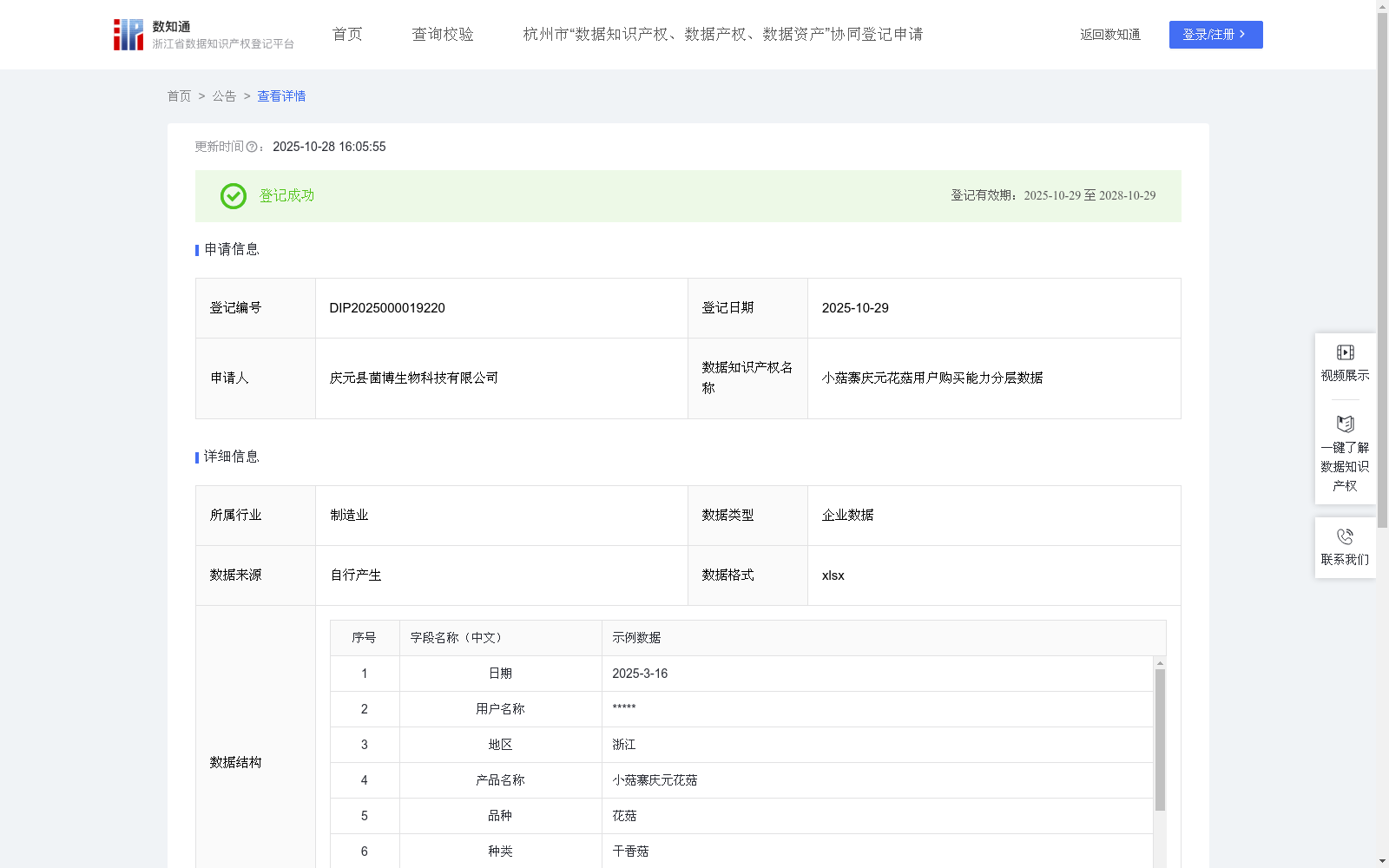1389x868 pixels.
Task: Click the 序号 column header
Action: pyautogui.click(x=364, y=638)
